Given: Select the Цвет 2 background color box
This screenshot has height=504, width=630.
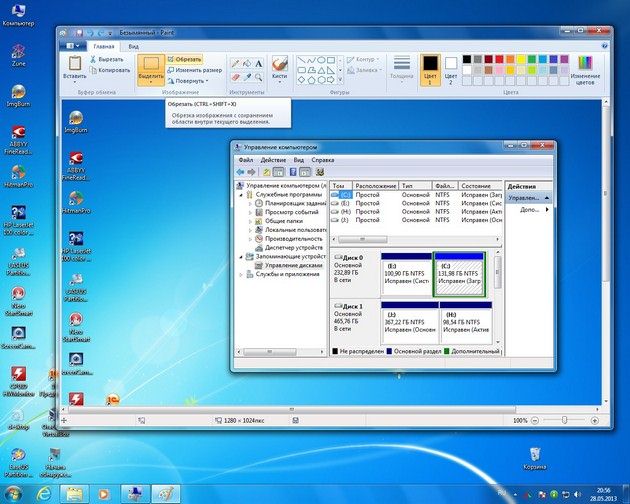Looking at the screenshot, I should tap(451, 70).
